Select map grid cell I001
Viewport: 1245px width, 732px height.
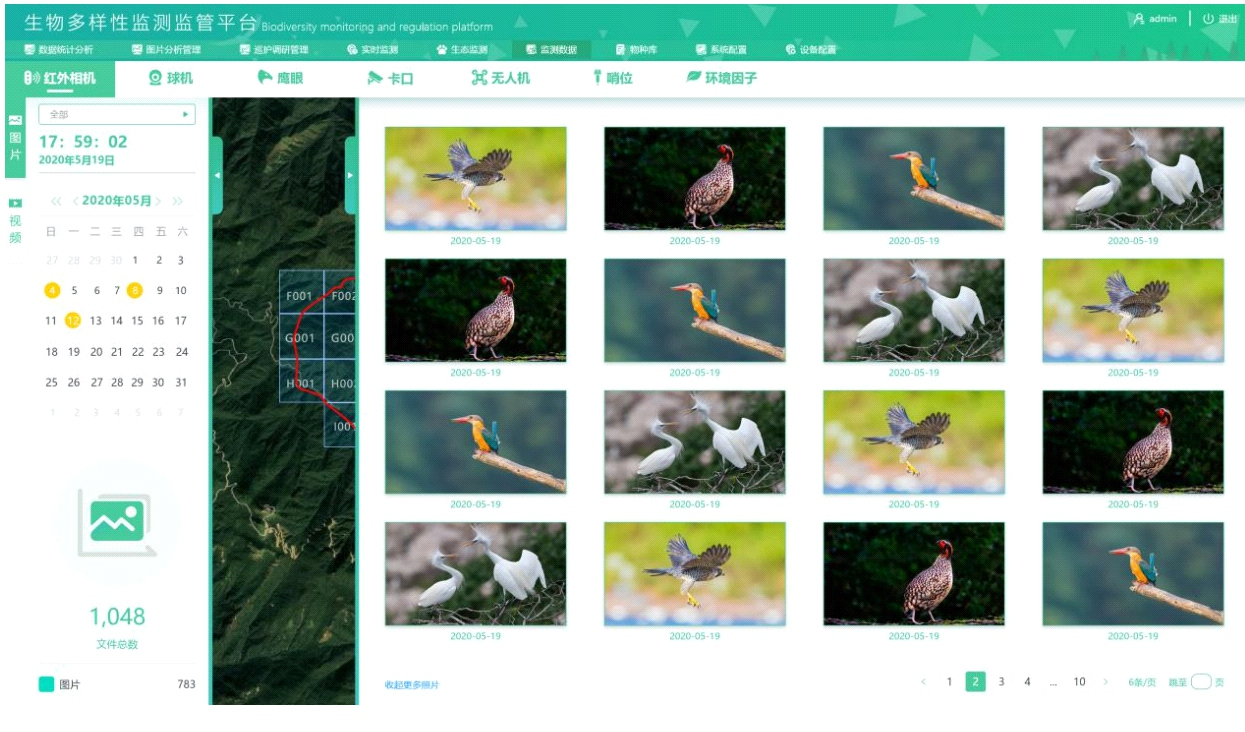342,426
